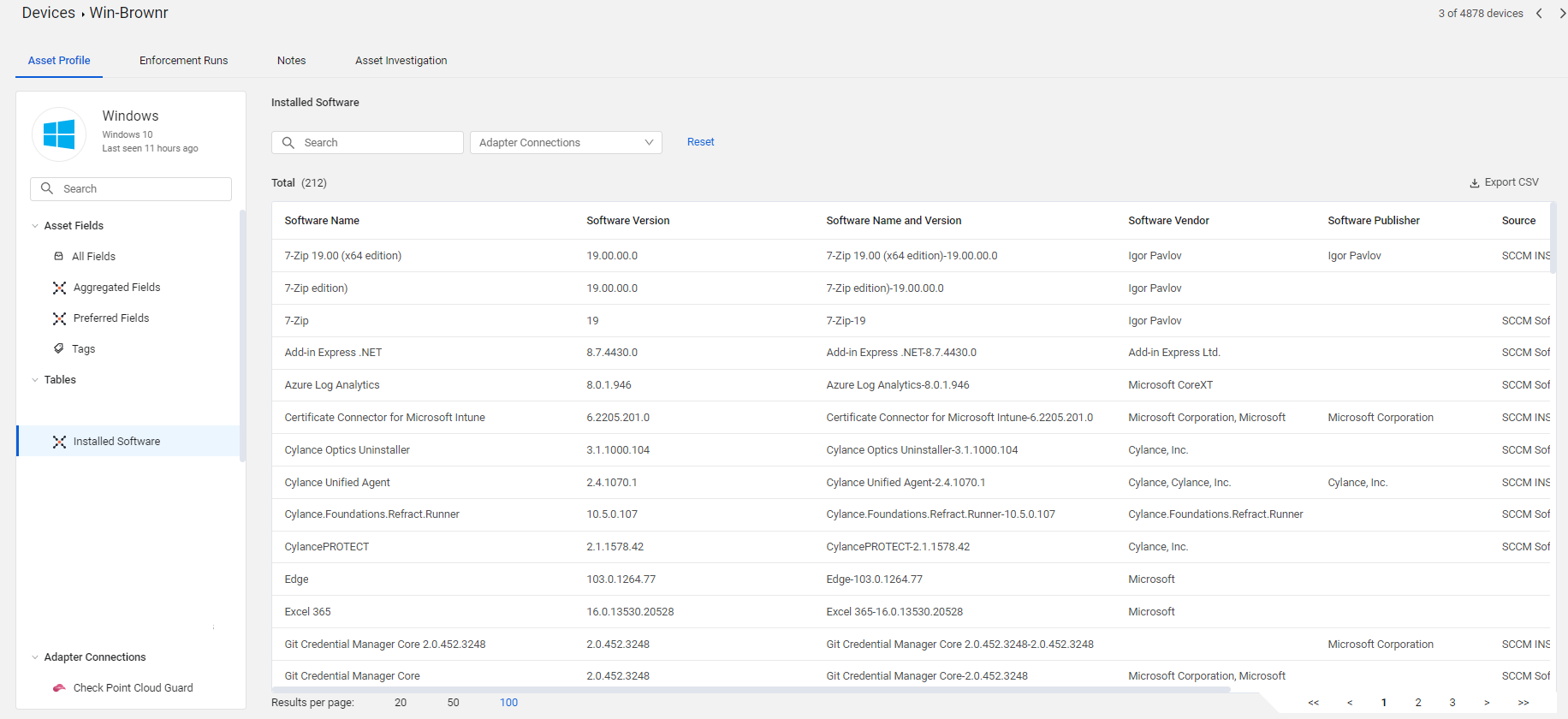This screenshot has width=1568, height=719.
Task: Click the 7-Zip 19.00 (x64 edition) name cell
Action: (x=343, y=256)
